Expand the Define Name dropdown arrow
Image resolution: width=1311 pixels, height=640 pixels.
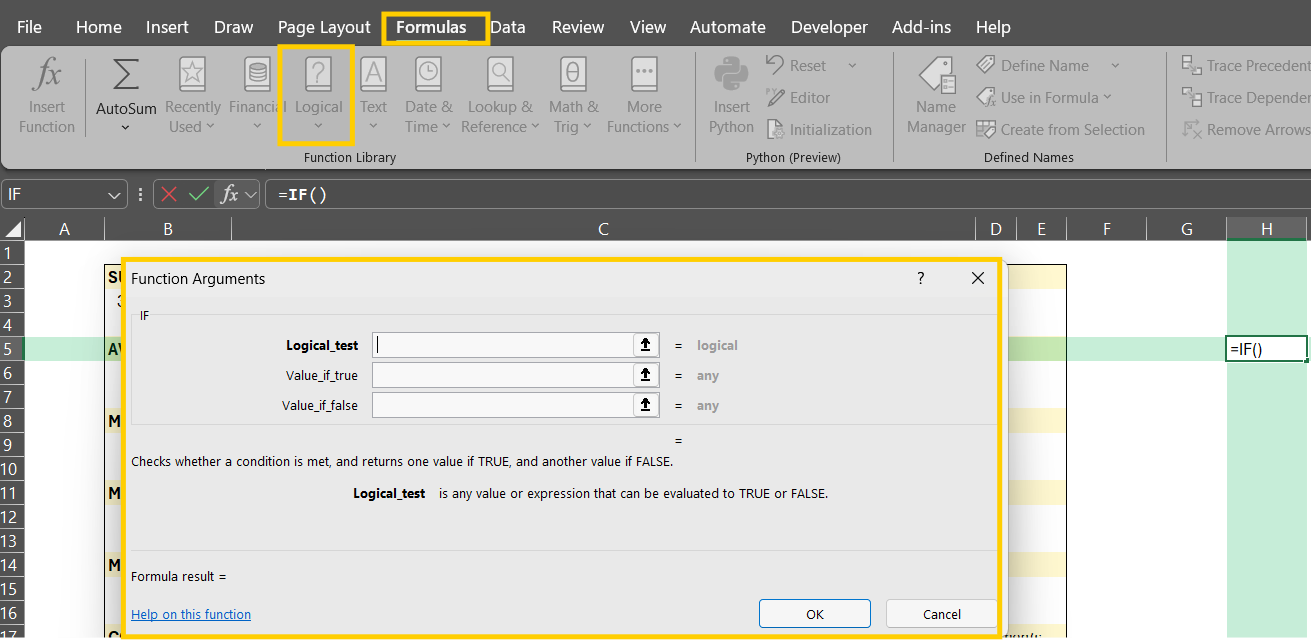tap(1115, 66)
